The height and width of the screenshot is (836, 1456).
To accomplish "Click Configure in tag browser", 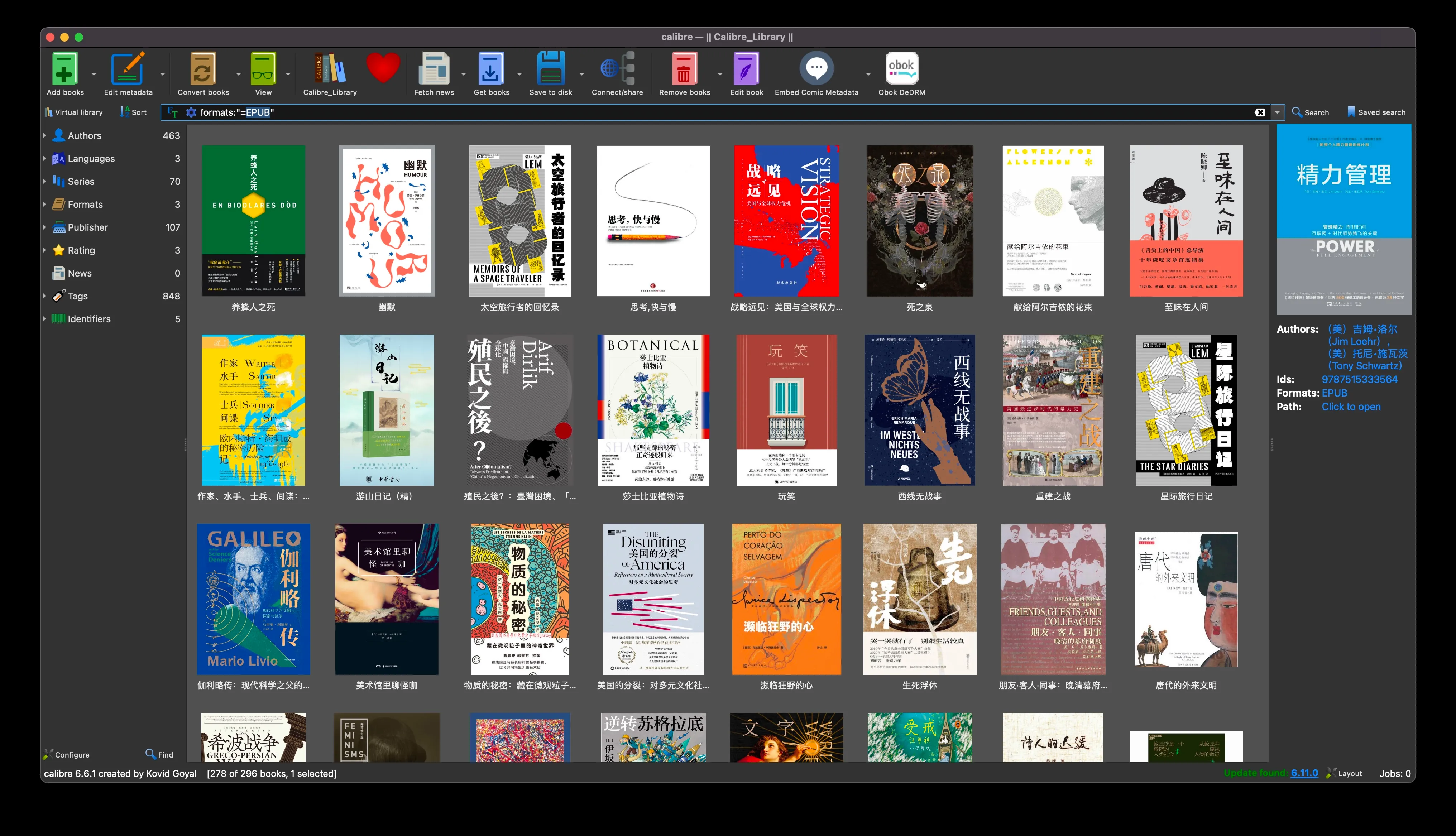I will (x=67, y=754).
